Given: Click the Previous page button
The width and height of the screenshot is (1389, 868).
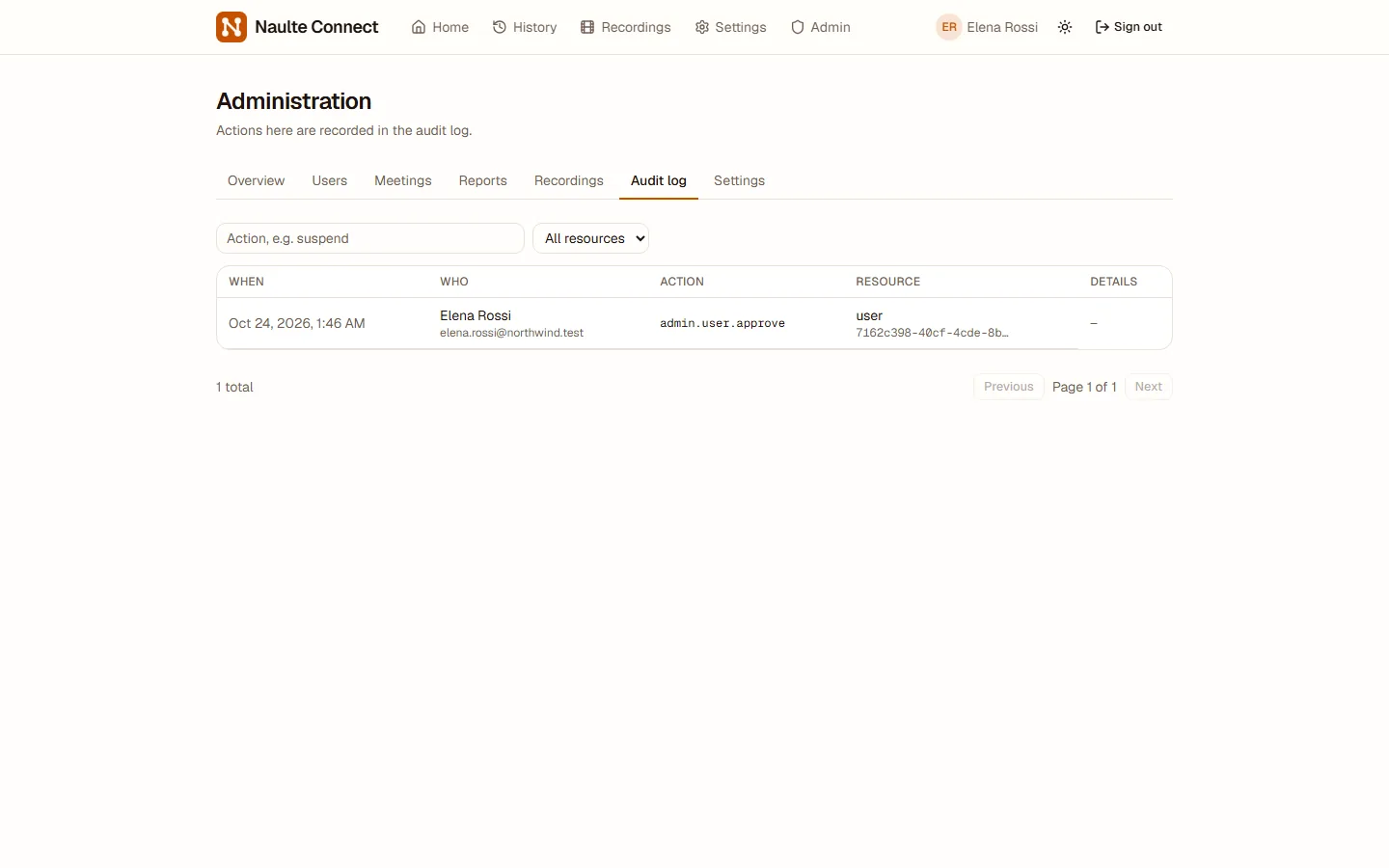Looking at the screenshot, I should 1008,387.
